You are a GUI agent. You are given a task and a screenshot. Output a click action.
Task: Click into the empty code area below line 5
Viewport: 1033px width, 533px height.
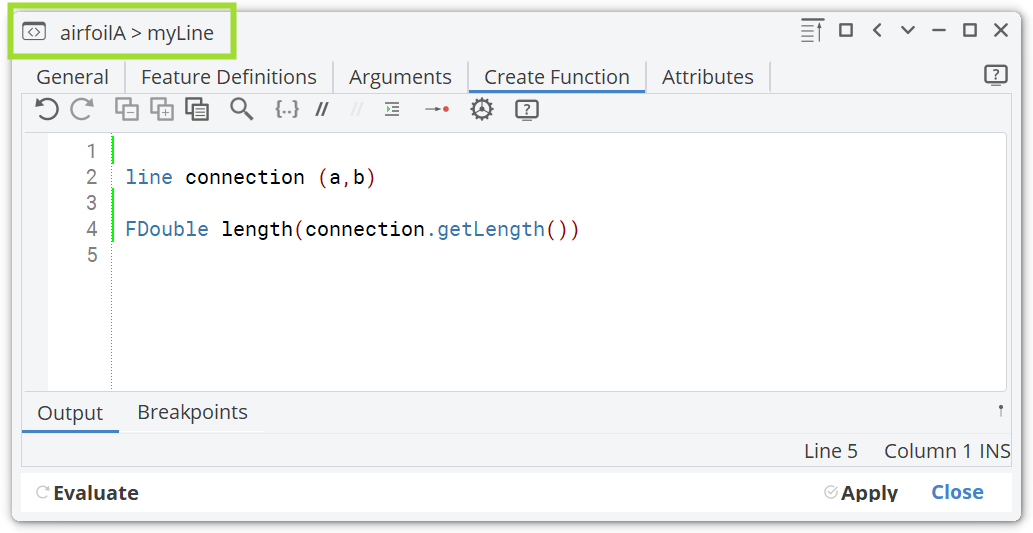[x=560, y=326]
